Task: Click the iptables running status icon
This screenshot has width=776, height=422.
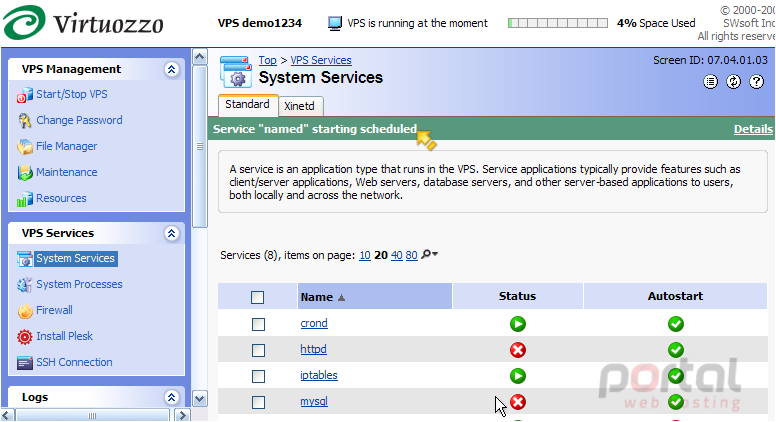Action: tap(518, 376)
